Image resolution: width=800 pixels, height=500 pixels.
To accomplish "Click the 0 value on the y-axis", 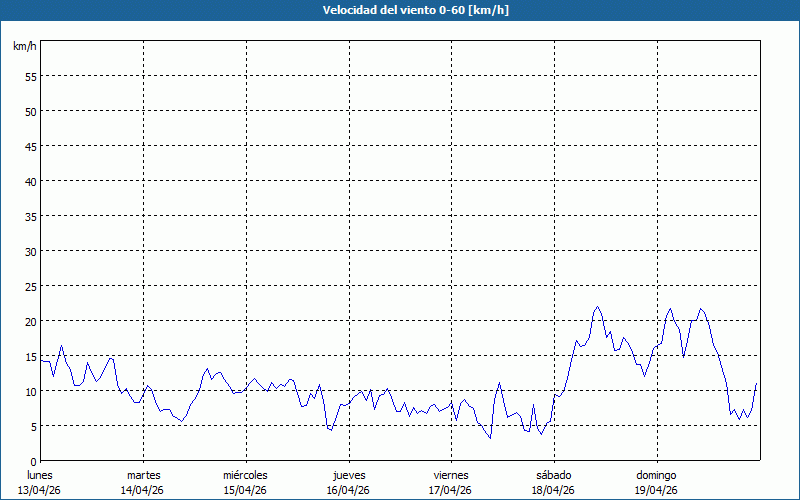I will point(33,461).
